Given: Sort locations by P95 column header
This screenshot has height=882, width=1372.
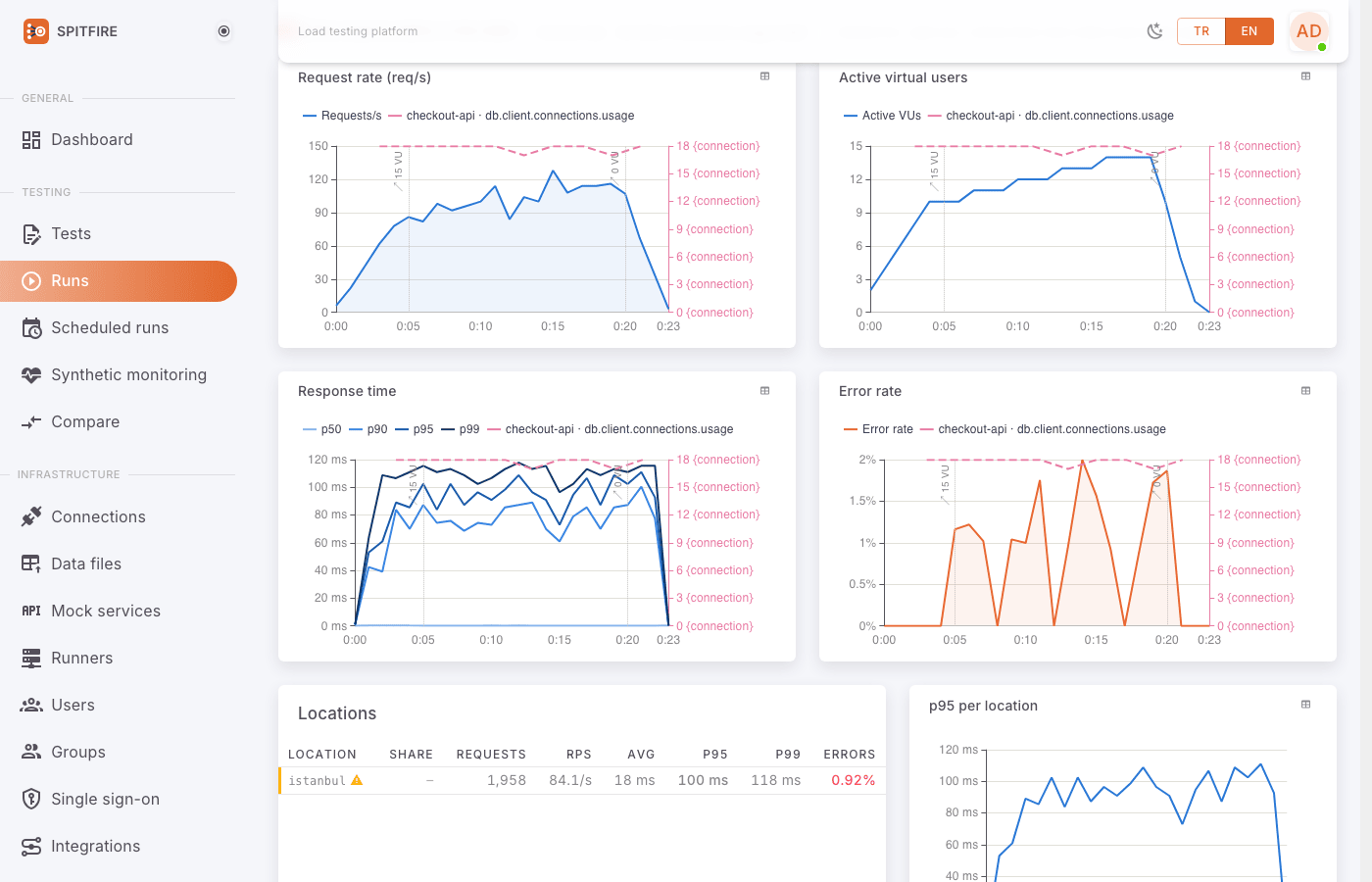Looking at the screenshot, I should [x=715, y=755].
